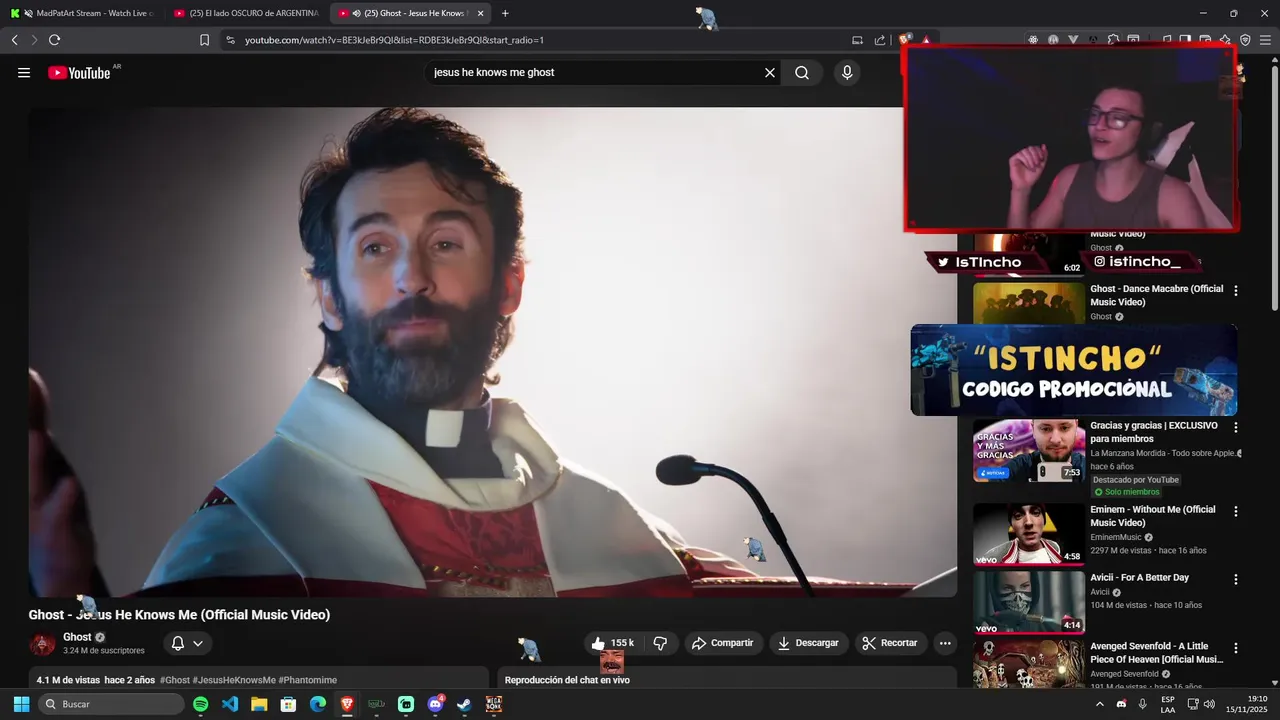
Task: Dislike the video with thumbs down
Action: [x=659, y=643]
